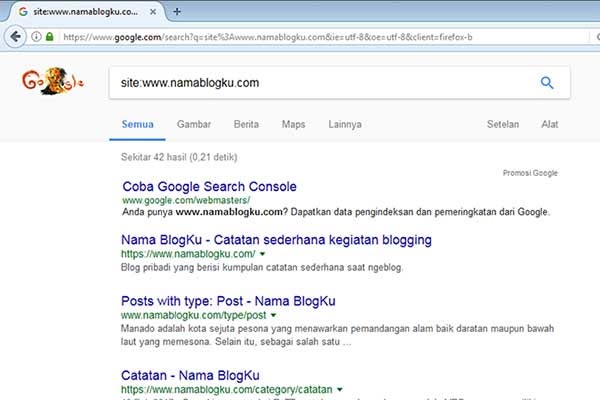
Task: Click the www.namablogku.com/type/post green URL
Action: click(194, 315)
